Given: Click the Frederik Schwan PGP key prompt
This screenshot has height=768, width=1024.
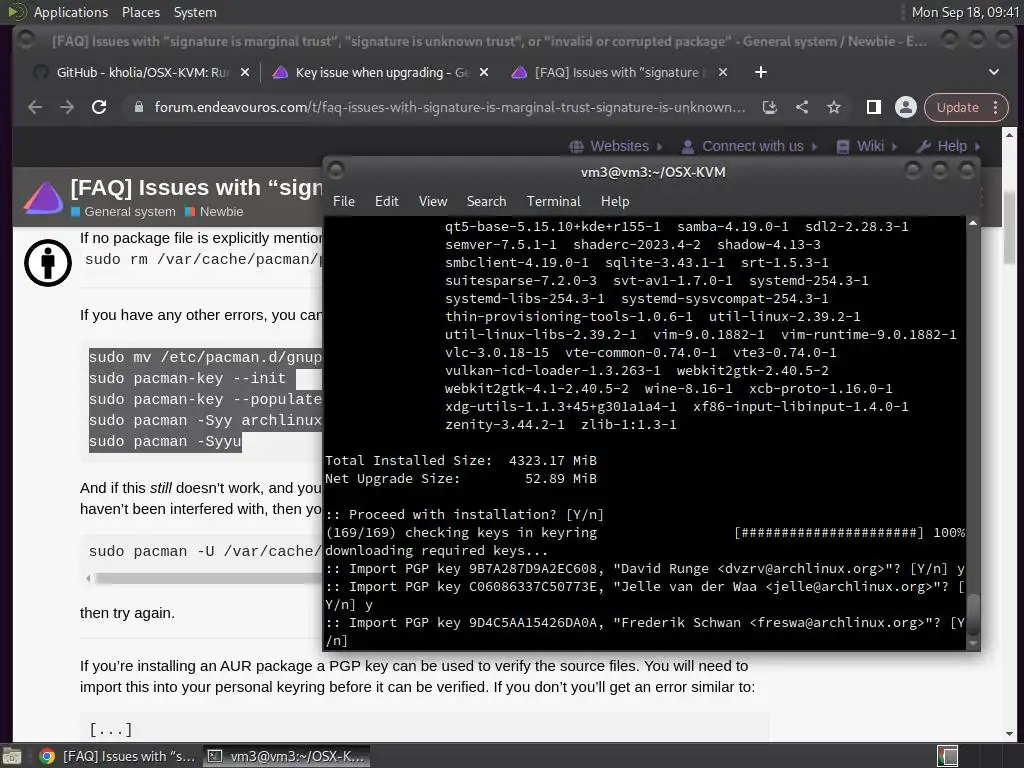Looking at the screenshot, I should coord(645,632).
